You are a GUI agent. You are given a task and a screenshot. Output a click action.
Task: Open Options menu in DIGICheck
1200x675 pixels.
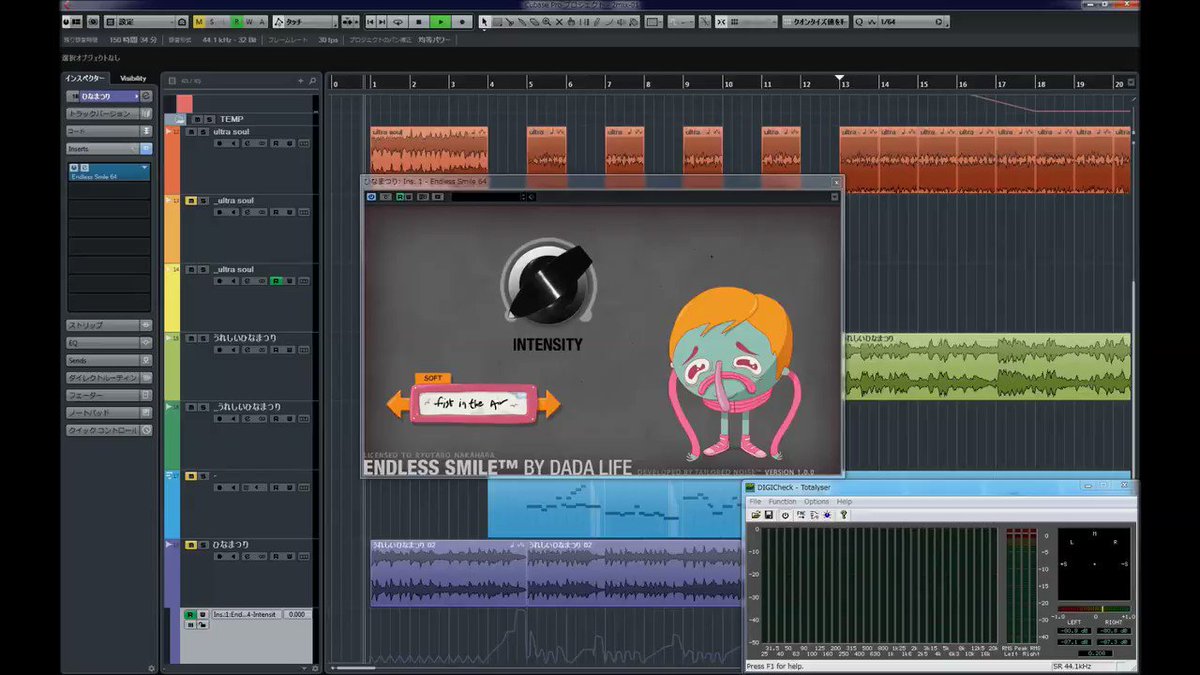(x=817, y=502)
